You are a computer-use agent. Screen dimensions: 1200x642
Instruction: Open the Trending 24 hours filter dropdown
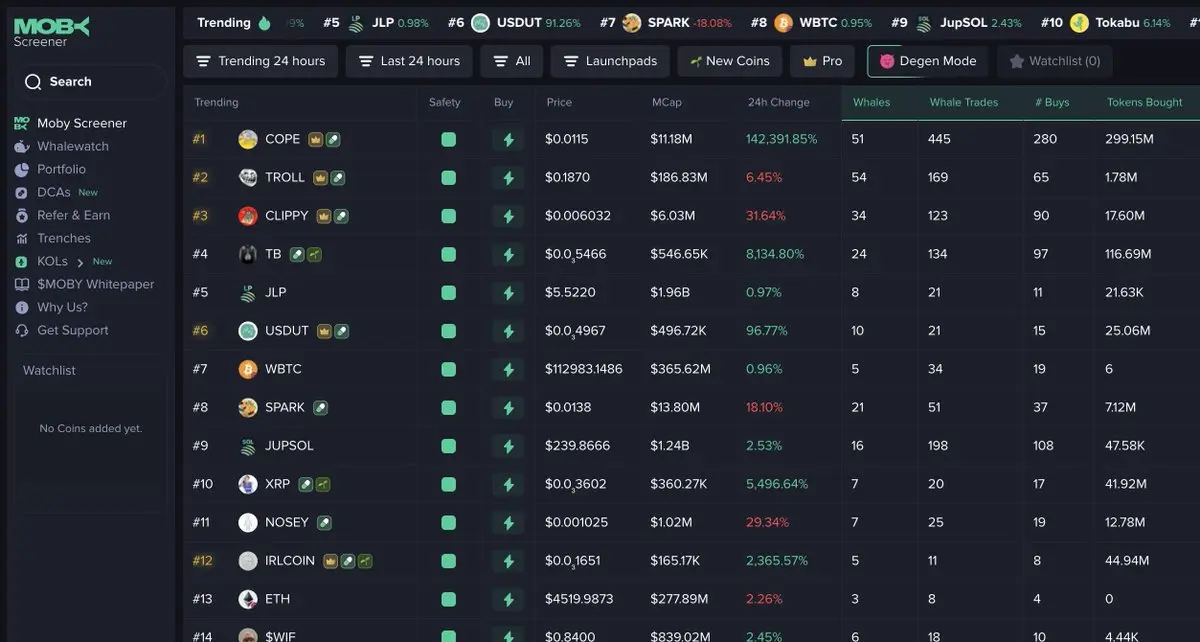(261, 61)
